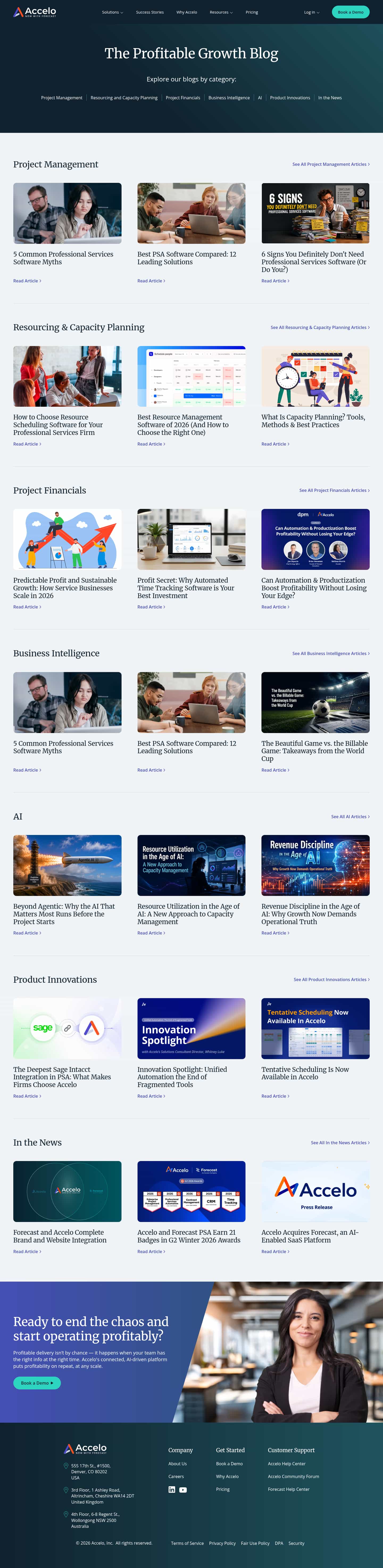Open Careers footer link

coord(176,1477)
